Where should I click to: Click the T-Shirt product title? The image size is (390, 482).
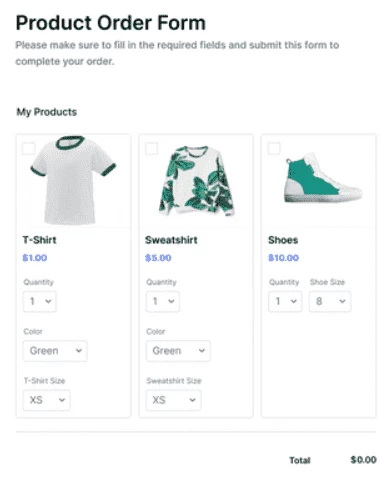coord(39,240)
